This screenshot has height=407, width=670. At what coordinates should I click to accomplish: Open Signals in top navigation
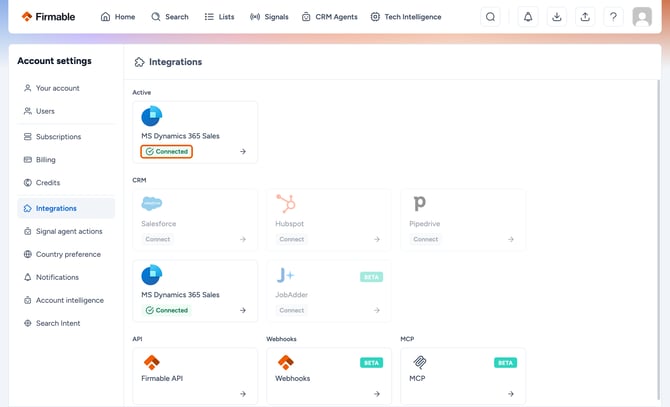[269, 17]
